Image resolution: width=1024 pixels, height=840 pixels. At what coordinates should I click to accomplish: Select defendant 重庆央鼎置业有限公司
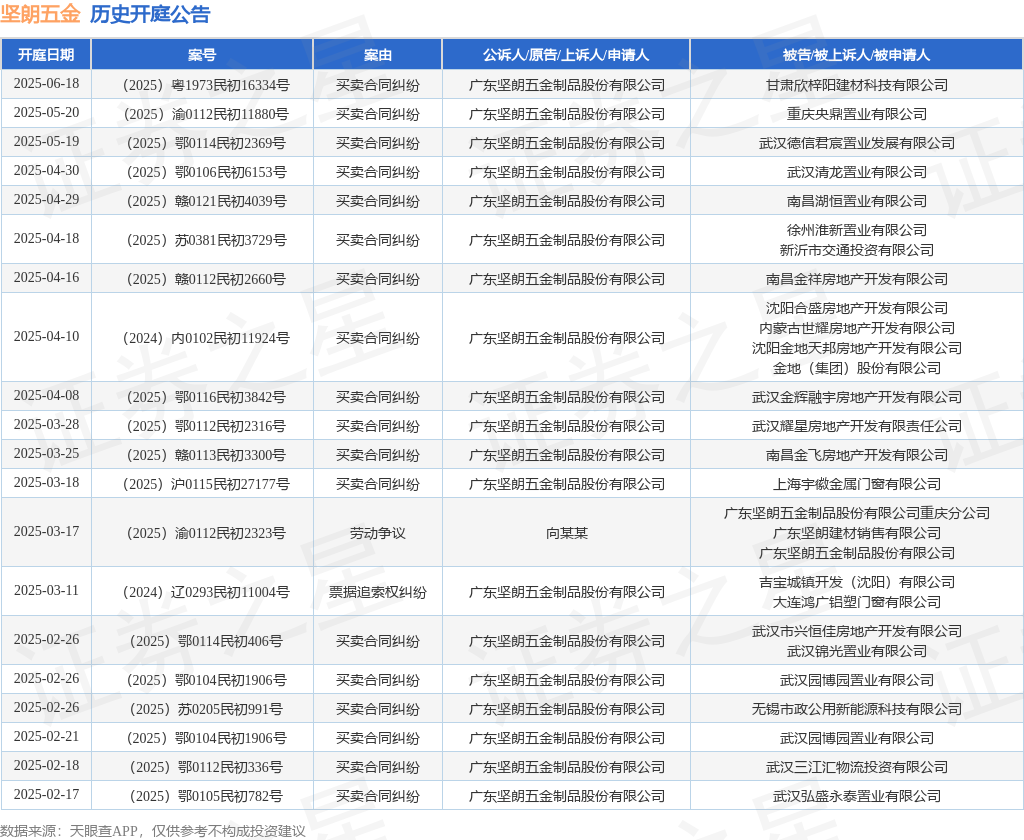857,114
